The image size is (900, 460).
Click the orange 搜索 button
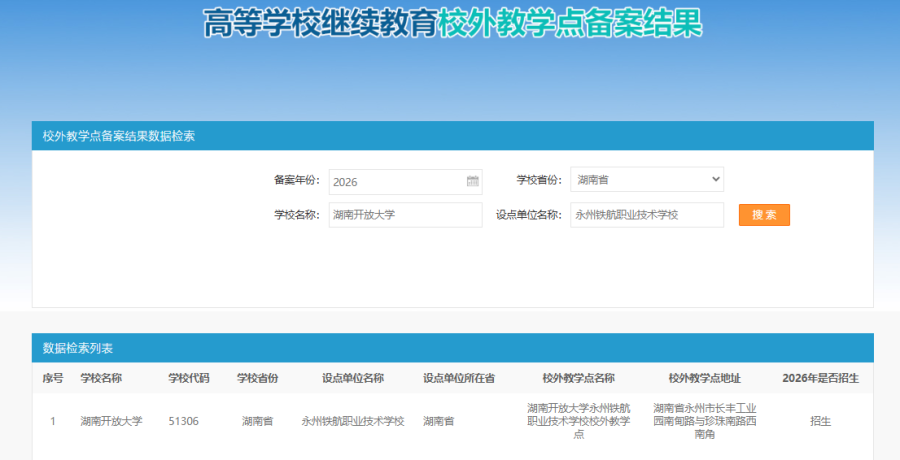pos(764,215)
